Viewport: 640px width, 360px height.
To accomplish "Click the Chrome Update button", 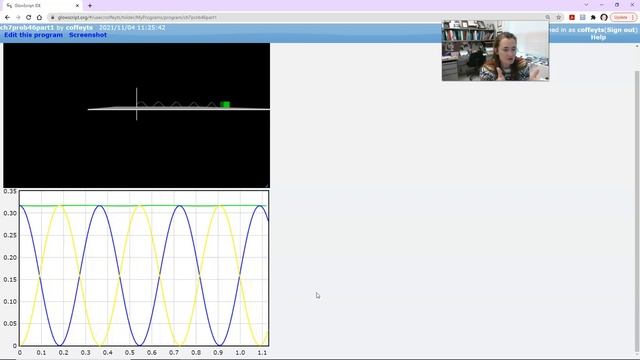I will (x=623, y=18).
